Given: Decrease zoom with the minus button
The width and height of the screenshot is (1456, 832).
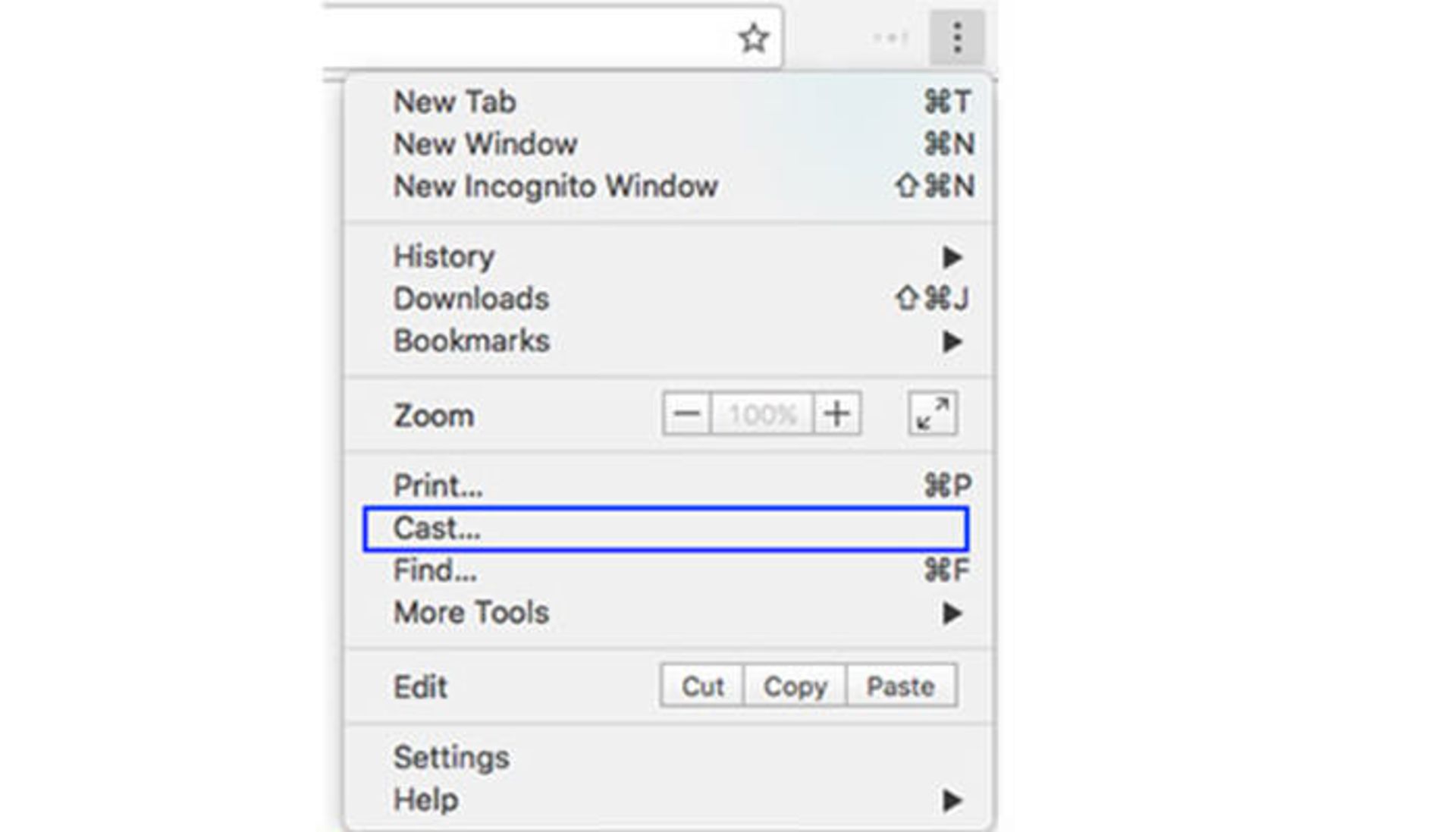Looking at the screenshot, I should 686,414.
